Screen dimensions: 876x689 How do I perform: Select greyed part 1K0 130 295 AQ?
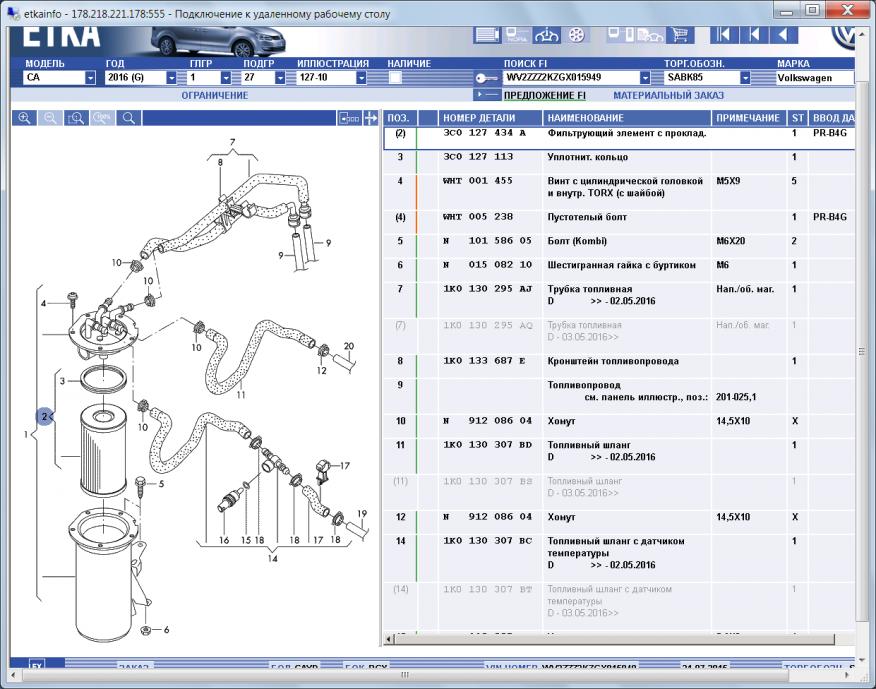coord(619,336)
